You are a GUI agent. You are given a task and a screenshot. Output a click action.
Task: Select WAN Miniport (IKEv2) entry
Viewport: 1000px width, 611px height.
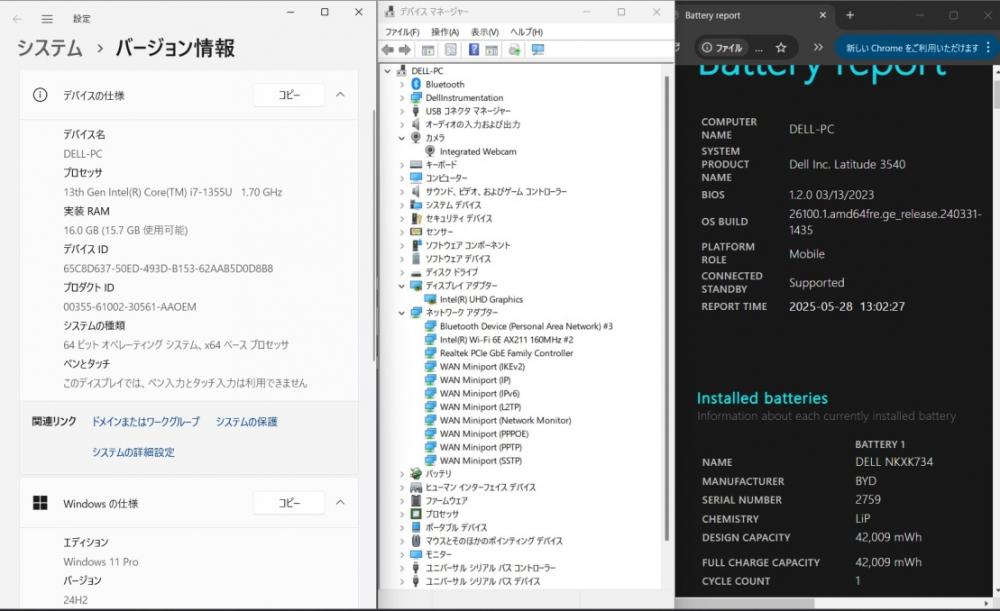click(482, 366)
